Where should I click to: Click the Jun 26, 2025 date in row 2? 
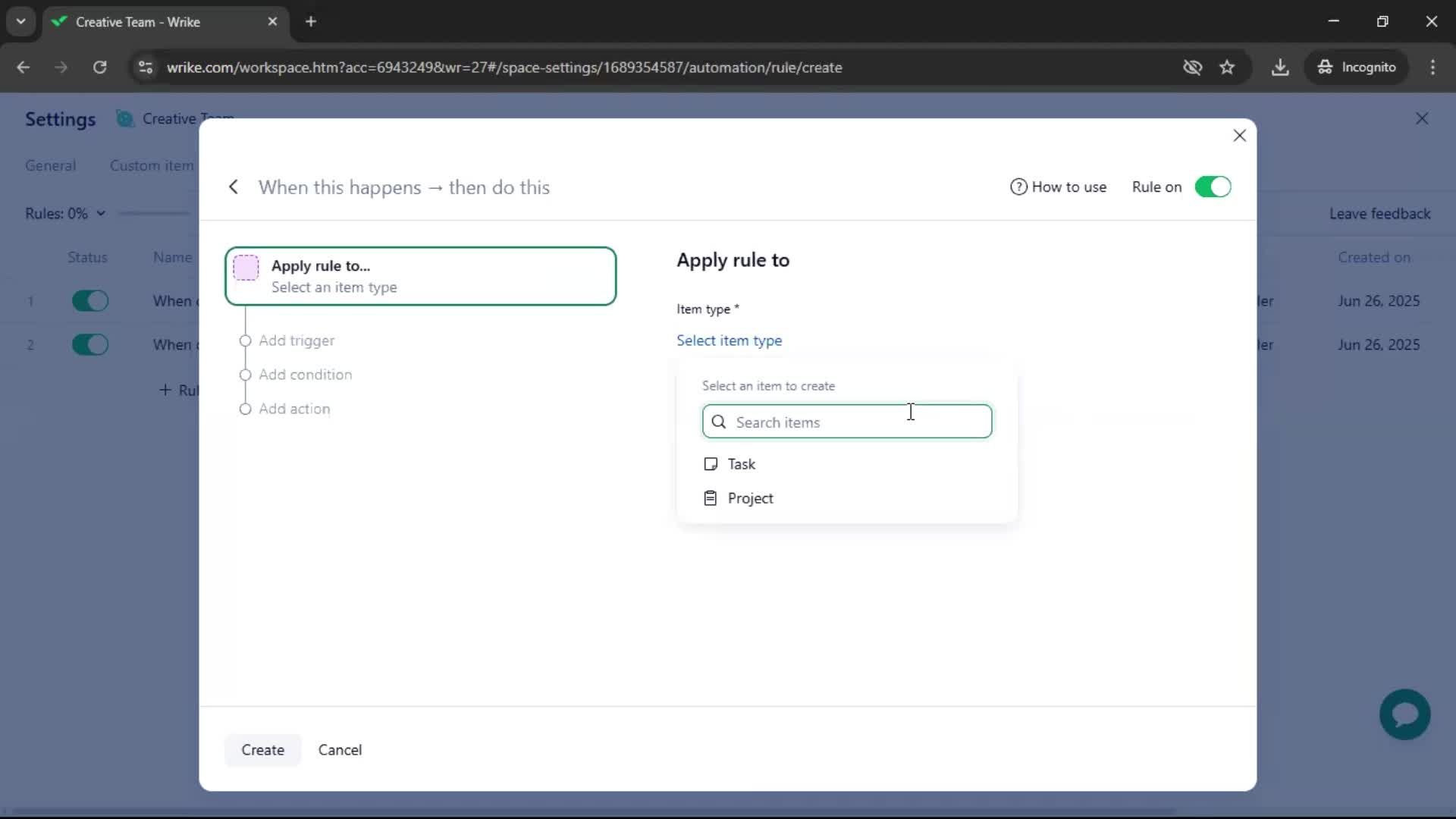pyautogui.click(x=1379, y=345)
